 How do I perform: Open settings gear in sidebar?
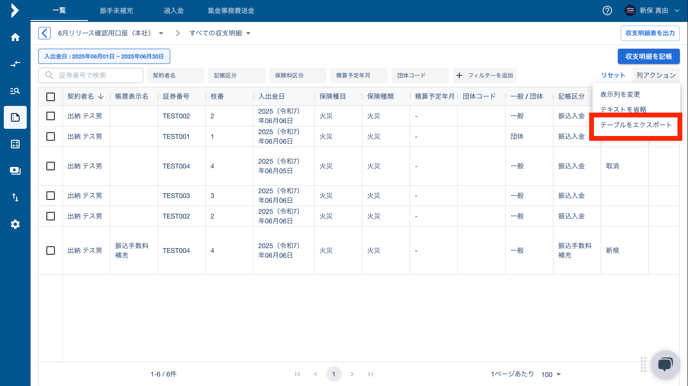coord(15,224)
